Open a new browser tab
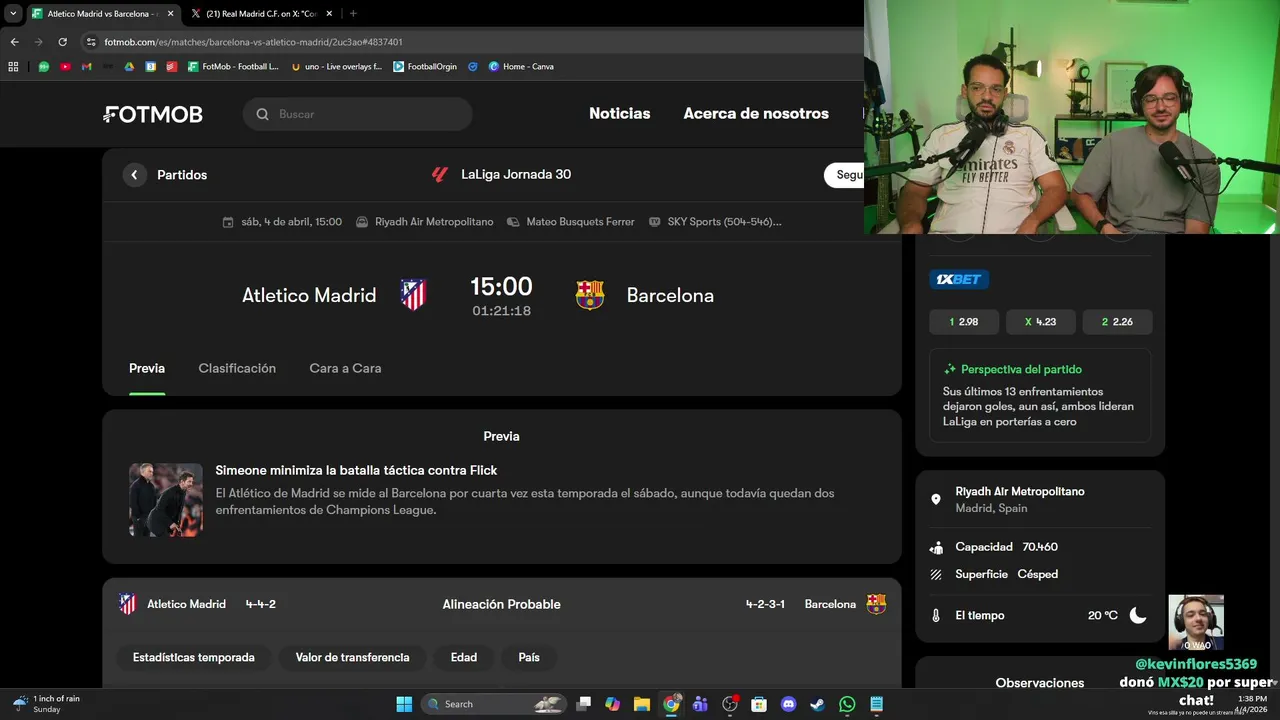Image resolution: width=1280 pixels, height=720 pixels. pyautogui.click(x=353, y=14)
